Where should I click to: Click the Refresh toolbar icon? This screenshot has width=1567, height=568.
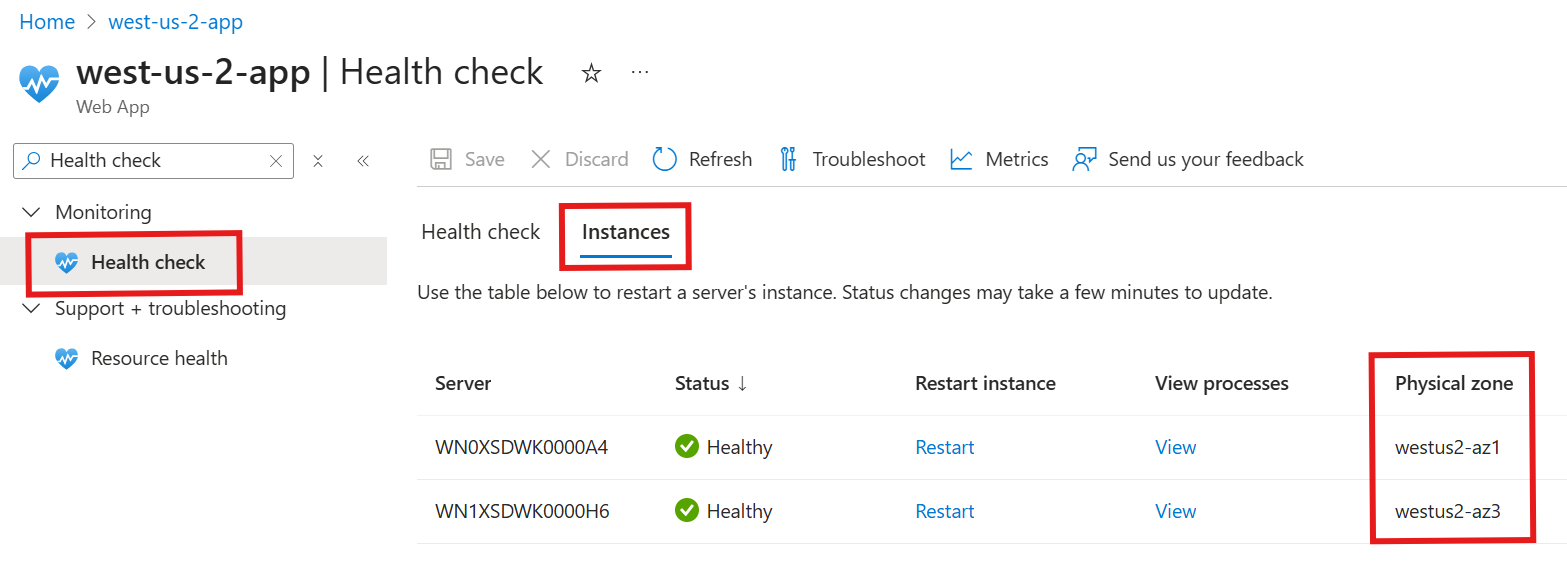click(665, 159)
